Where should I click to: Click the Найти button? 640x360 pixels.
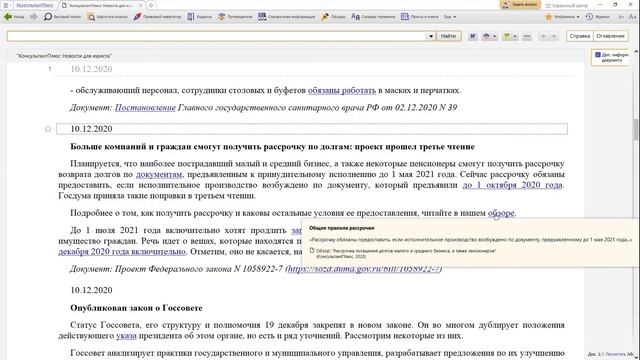click(x=448, y=36)
